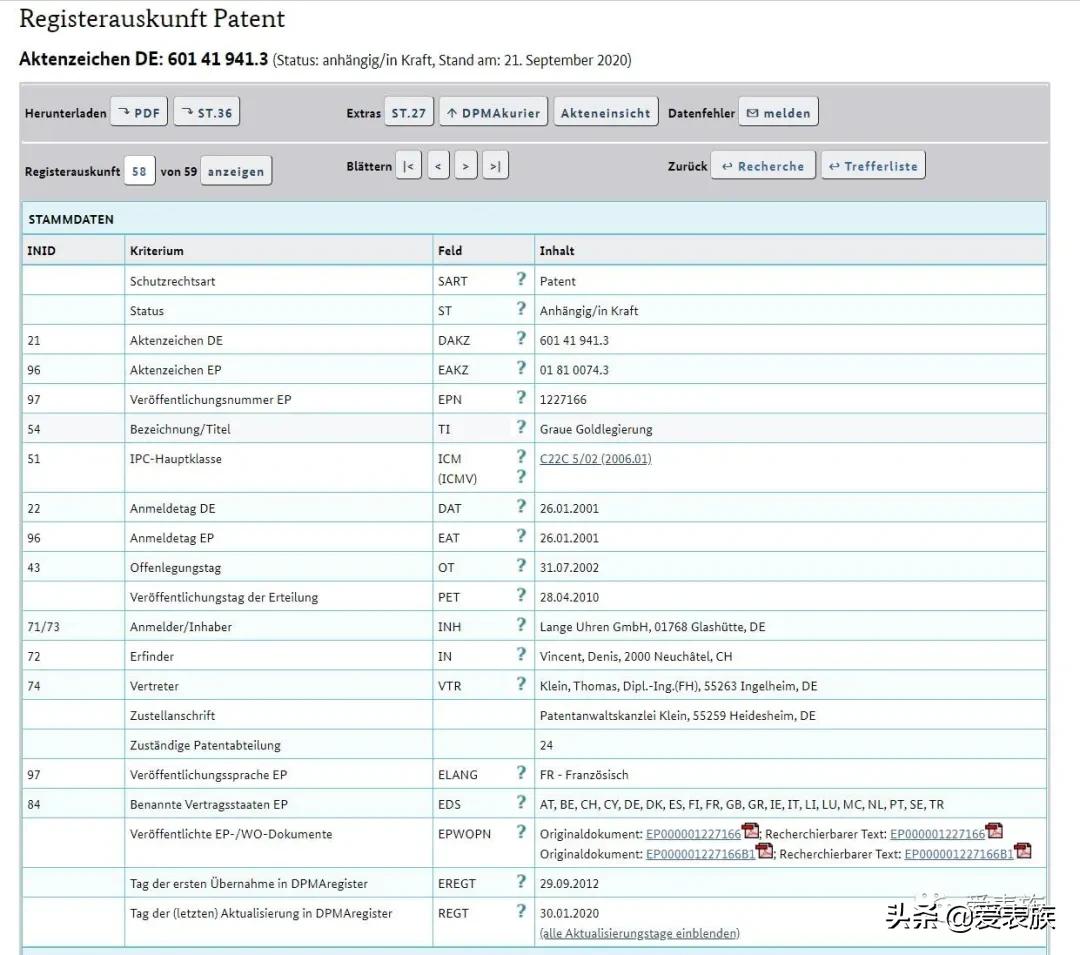
Task: Open help icon for VTR field
Action: pos(521,684)
